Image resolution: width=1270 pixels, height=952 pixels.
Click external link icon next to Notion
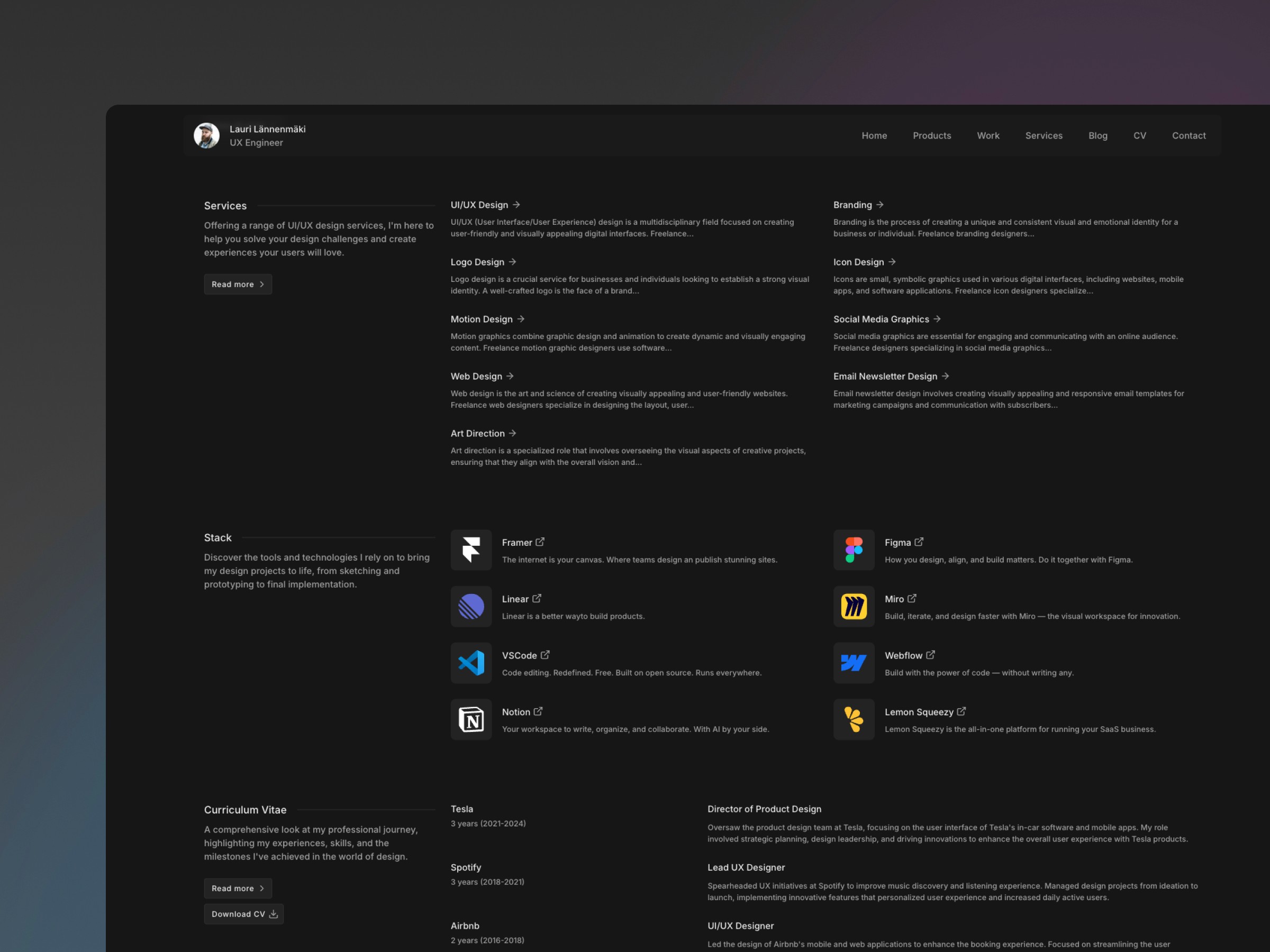coord(538,711)
